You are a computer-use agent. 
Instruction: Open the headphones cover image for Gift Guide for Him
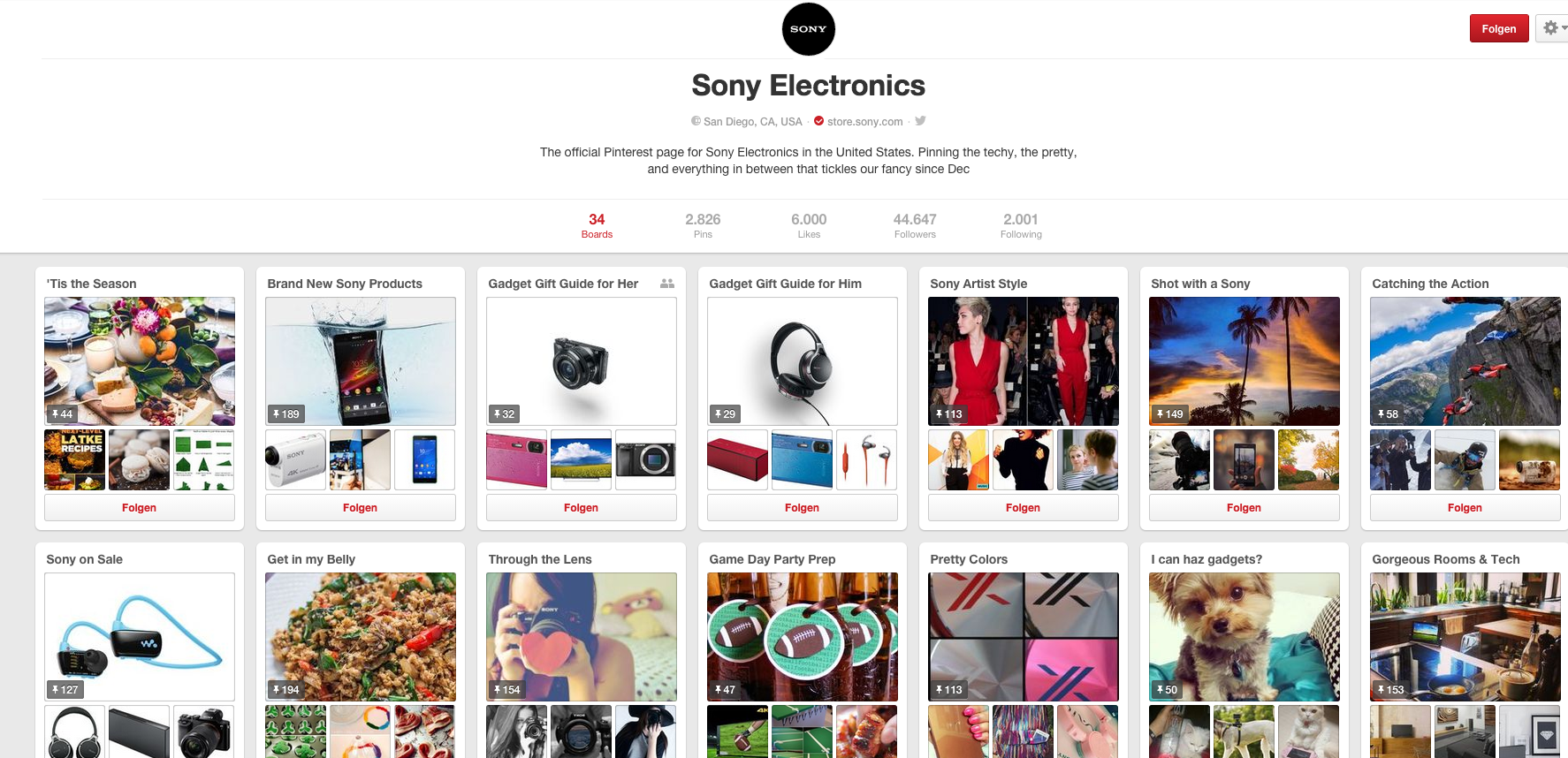[803, 361]
